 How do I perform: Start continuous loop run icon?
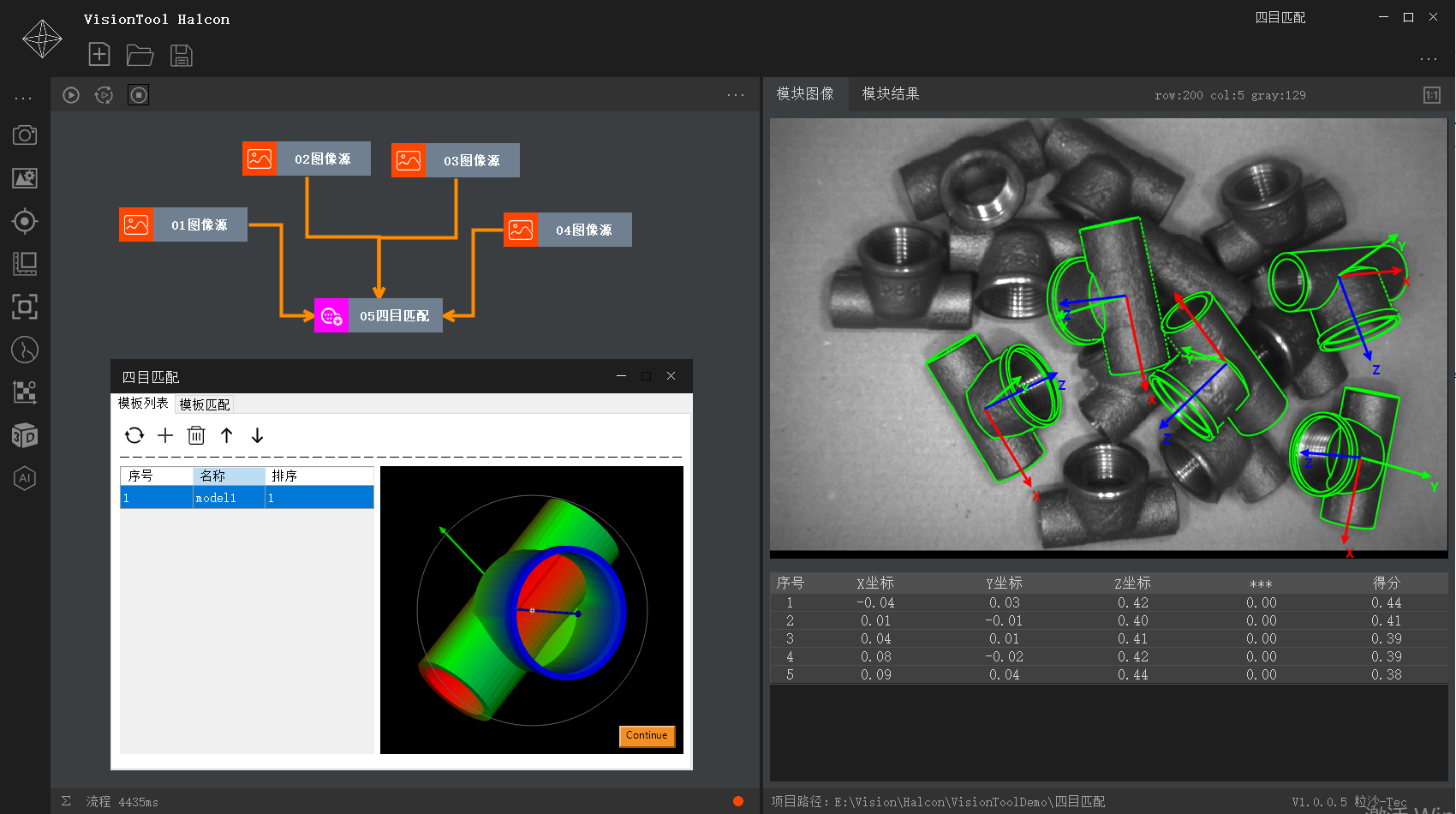click(x=104, y=95)
